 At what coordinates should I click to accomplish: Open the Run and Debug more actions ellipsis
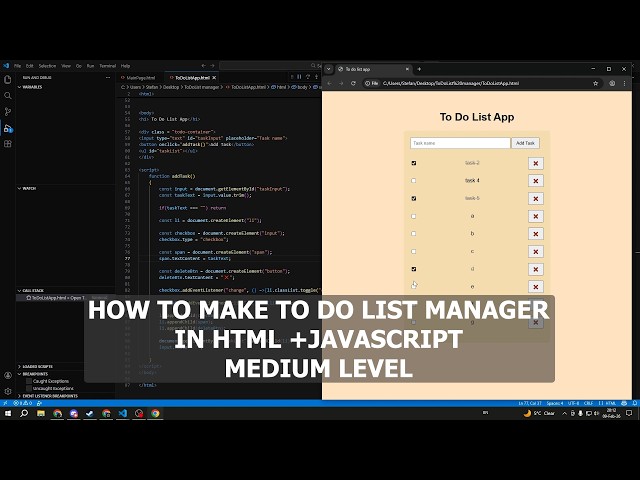tap(108, 78)
